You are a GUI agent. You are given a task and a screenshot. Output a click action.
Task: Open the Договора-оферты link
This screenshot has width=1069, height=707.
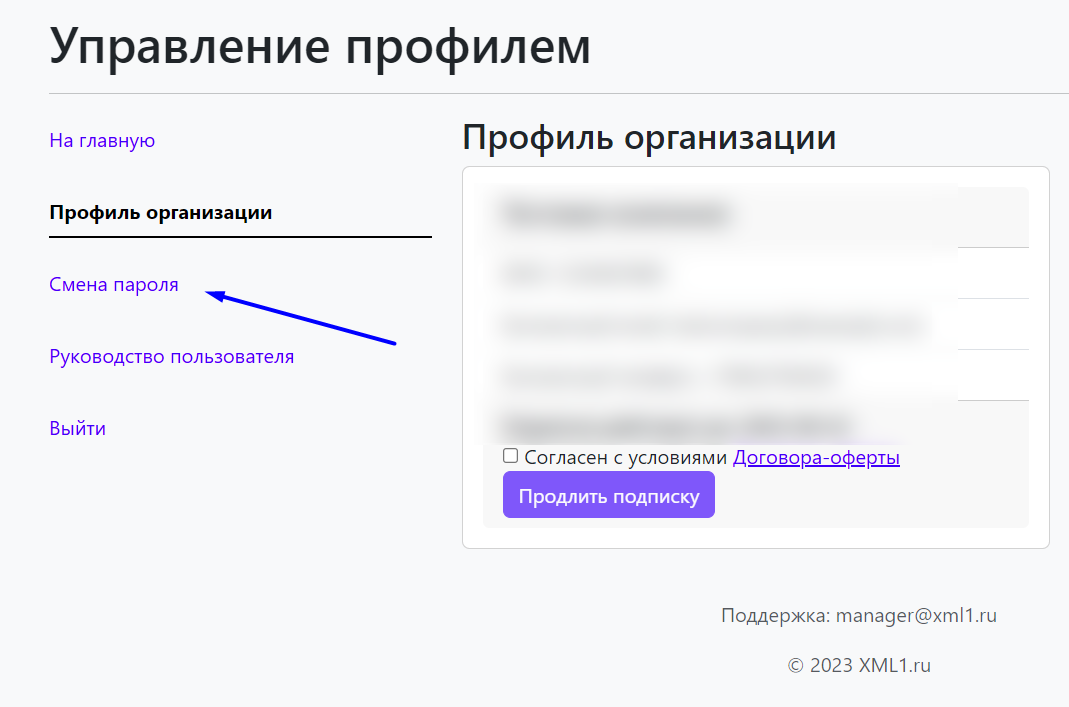tap(816, 458)
